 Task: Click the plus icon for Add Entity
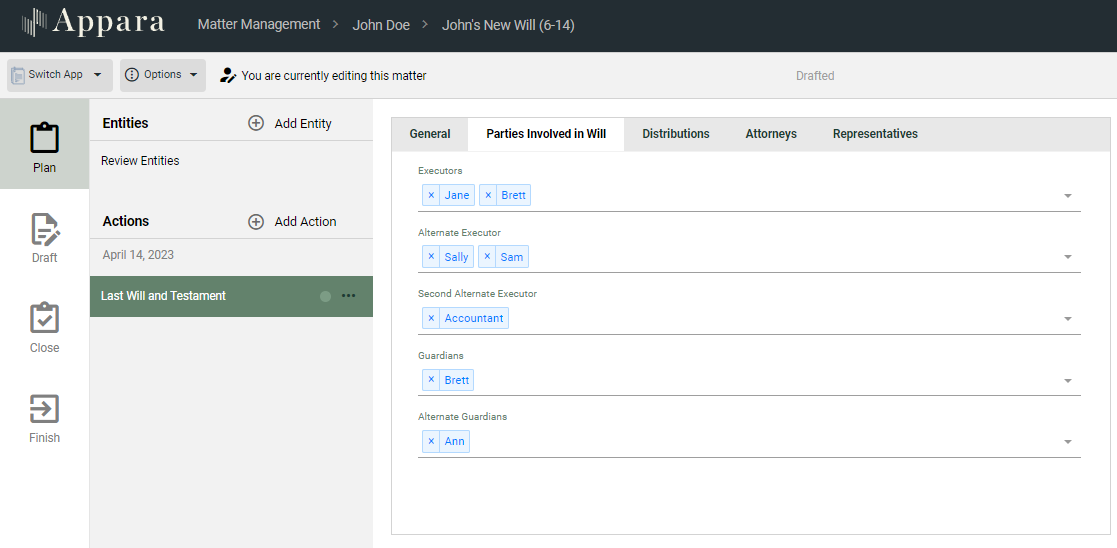point(256,123)
